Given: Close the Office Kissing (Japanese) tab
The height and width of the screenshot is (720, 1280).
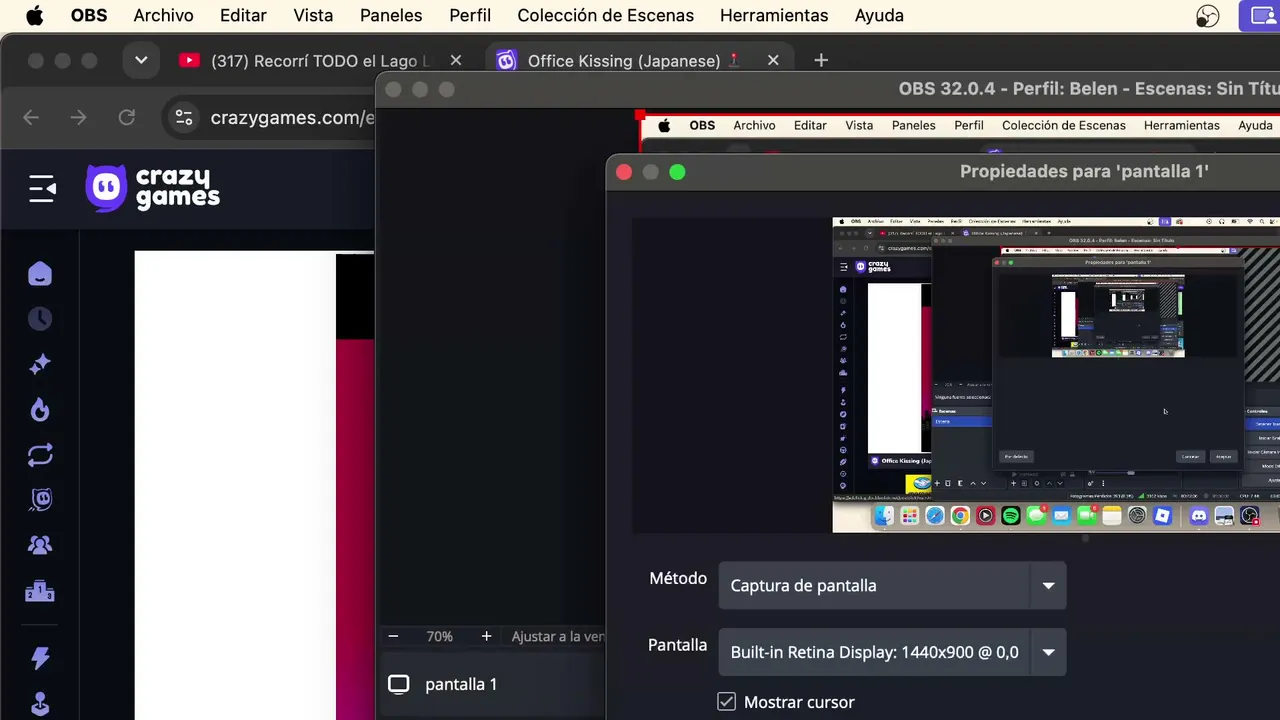Looking at the screenshot, I should [773, 61].
